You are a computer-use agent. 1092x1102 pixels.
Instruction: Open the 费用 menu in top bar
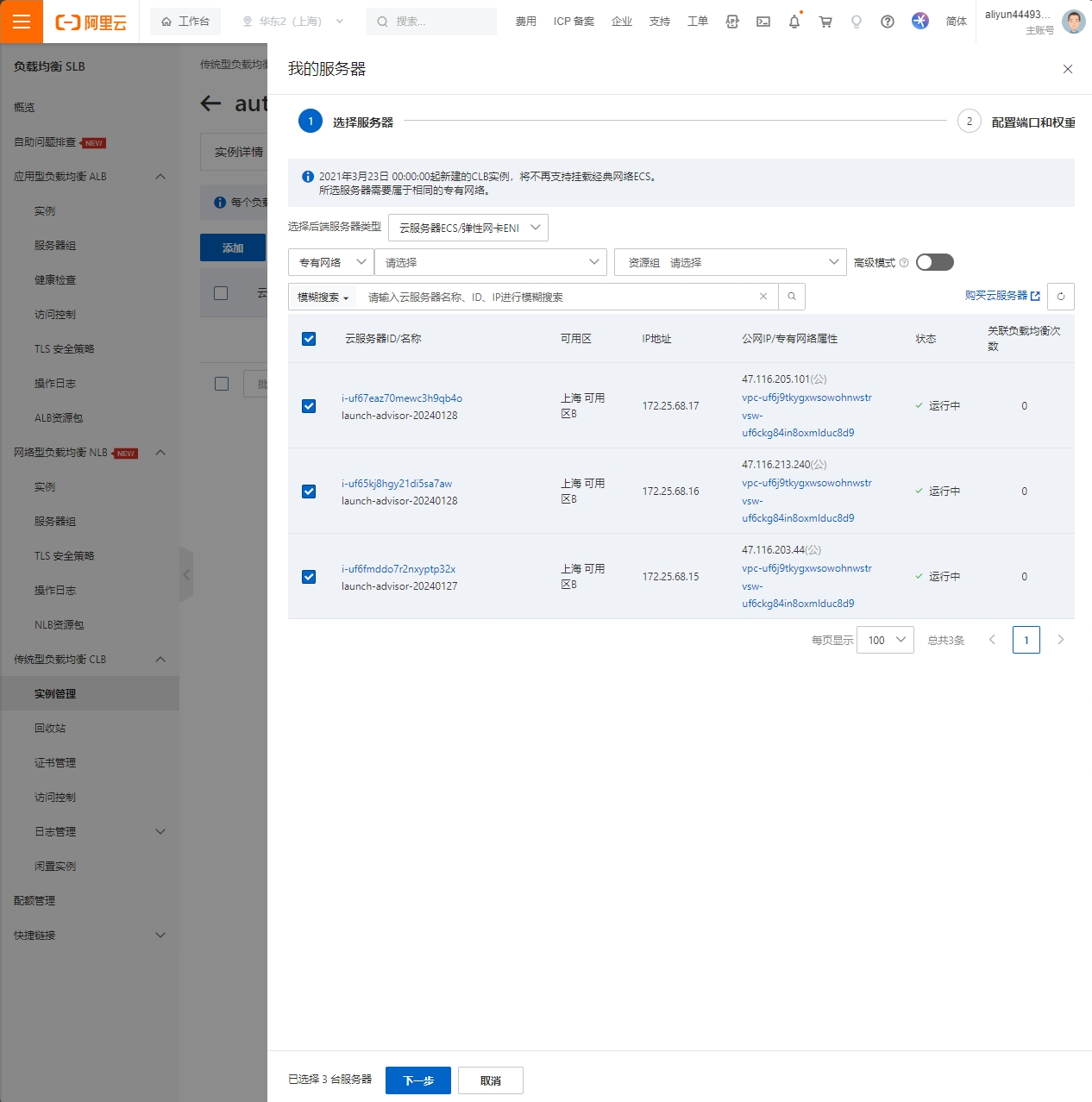[526, 22]
